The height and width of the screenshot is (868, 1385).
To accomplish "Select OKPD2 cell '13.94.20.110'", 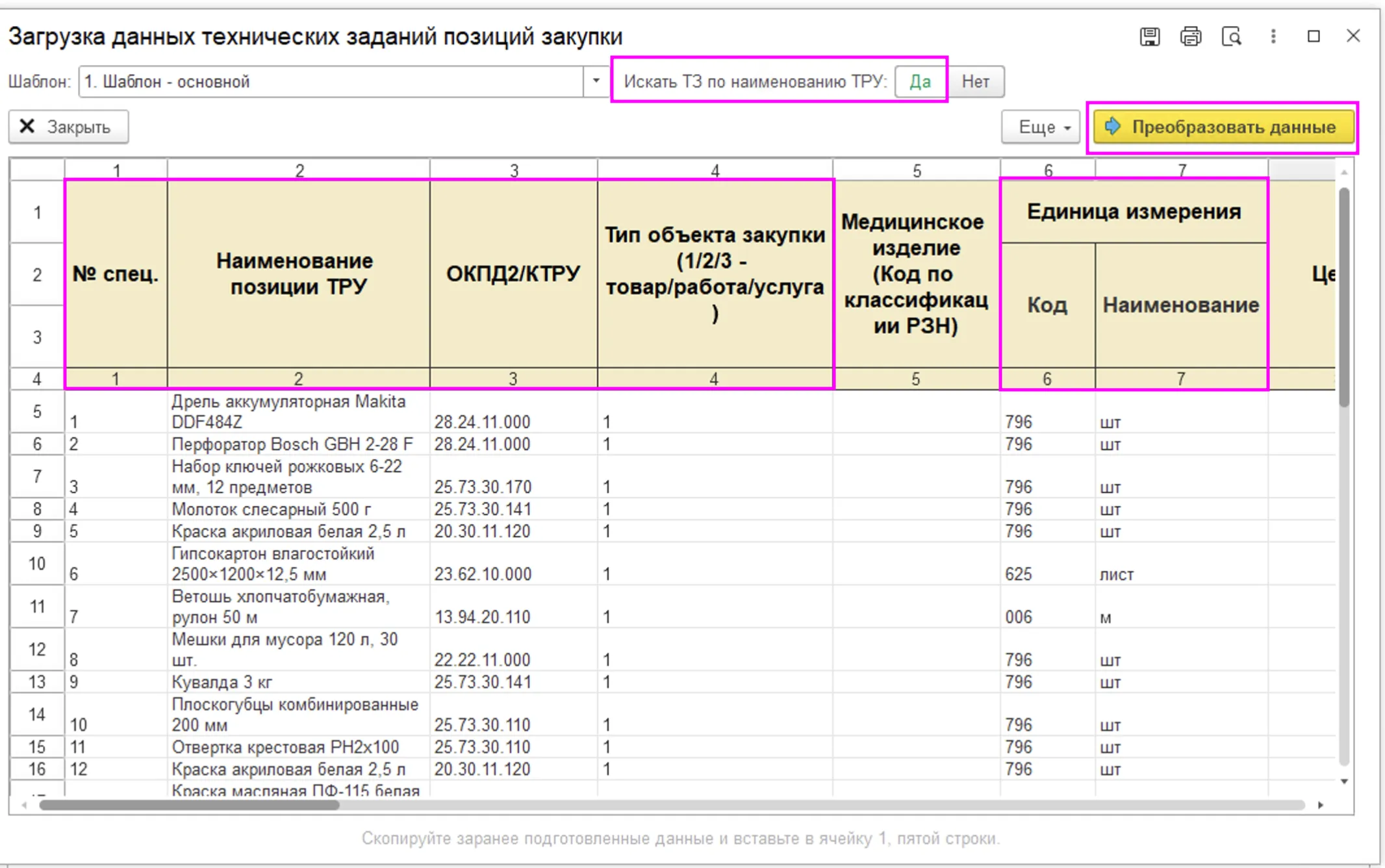I will (x=513, y=607).
